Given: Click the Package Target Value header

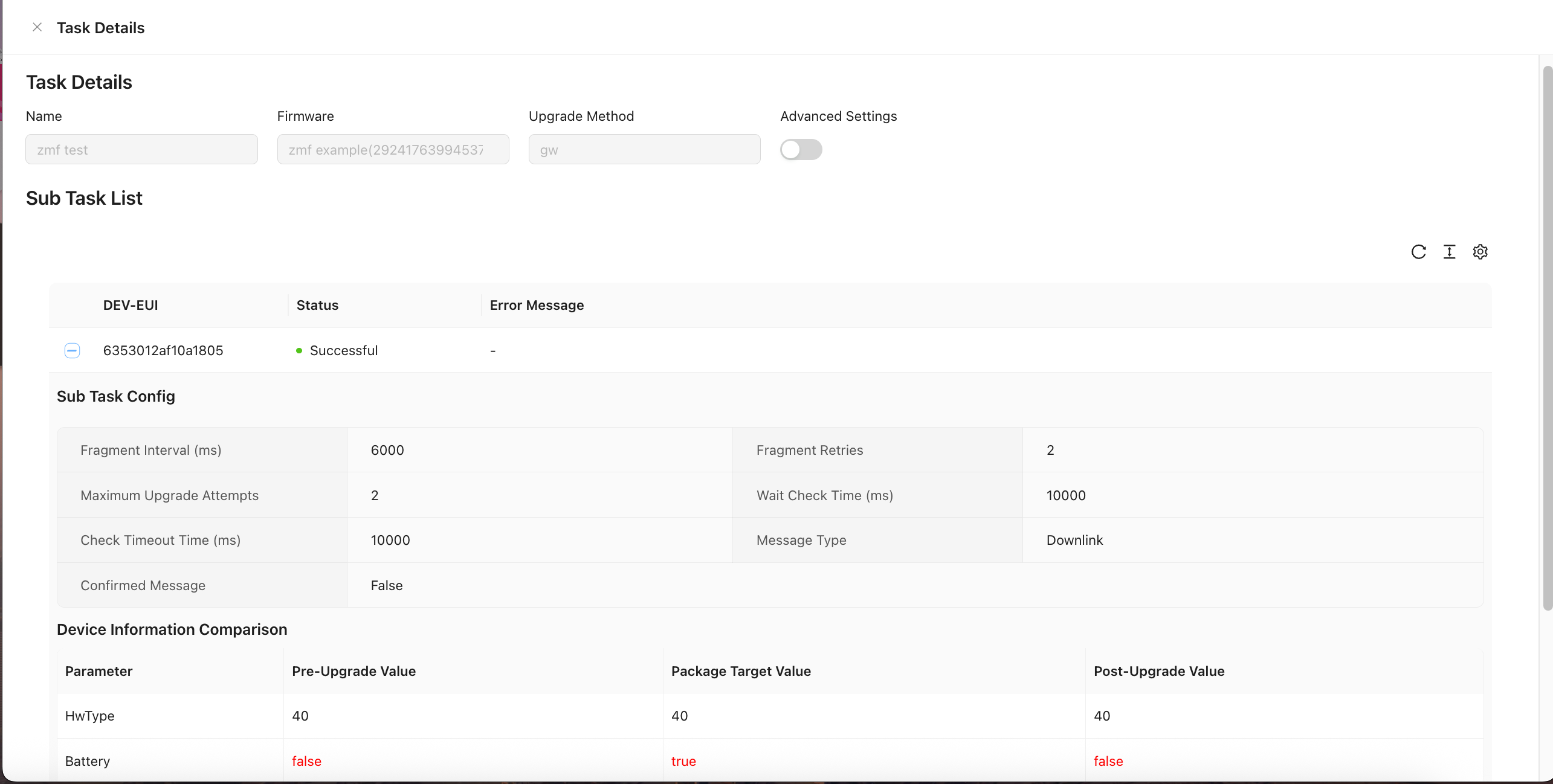Looking at the screenshot, I should [x=741, y=671].
